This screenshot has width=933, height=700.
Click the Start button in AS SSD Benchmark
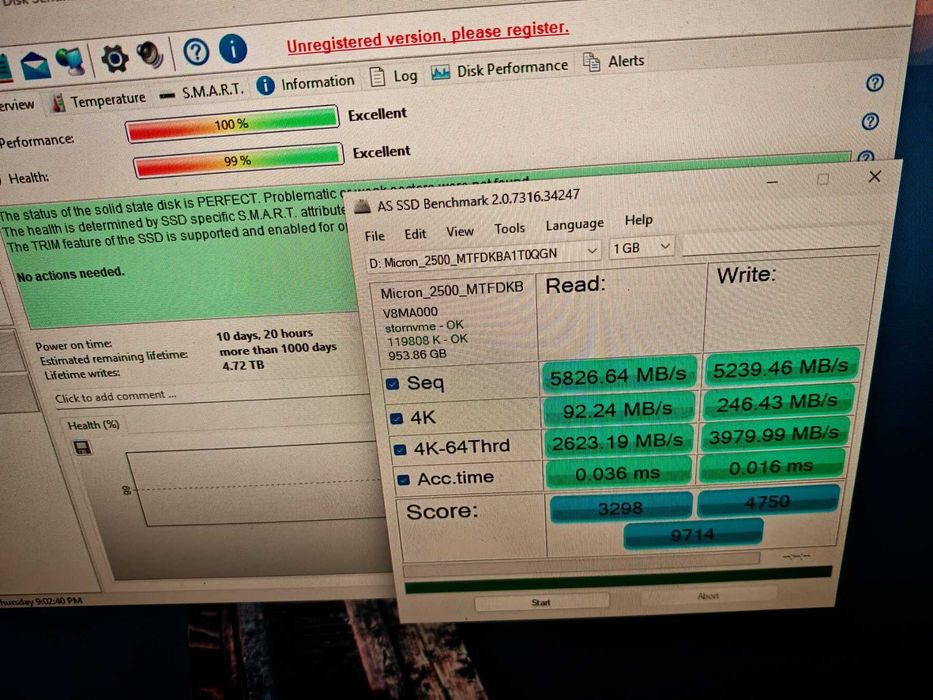click(x=541, y=603)
